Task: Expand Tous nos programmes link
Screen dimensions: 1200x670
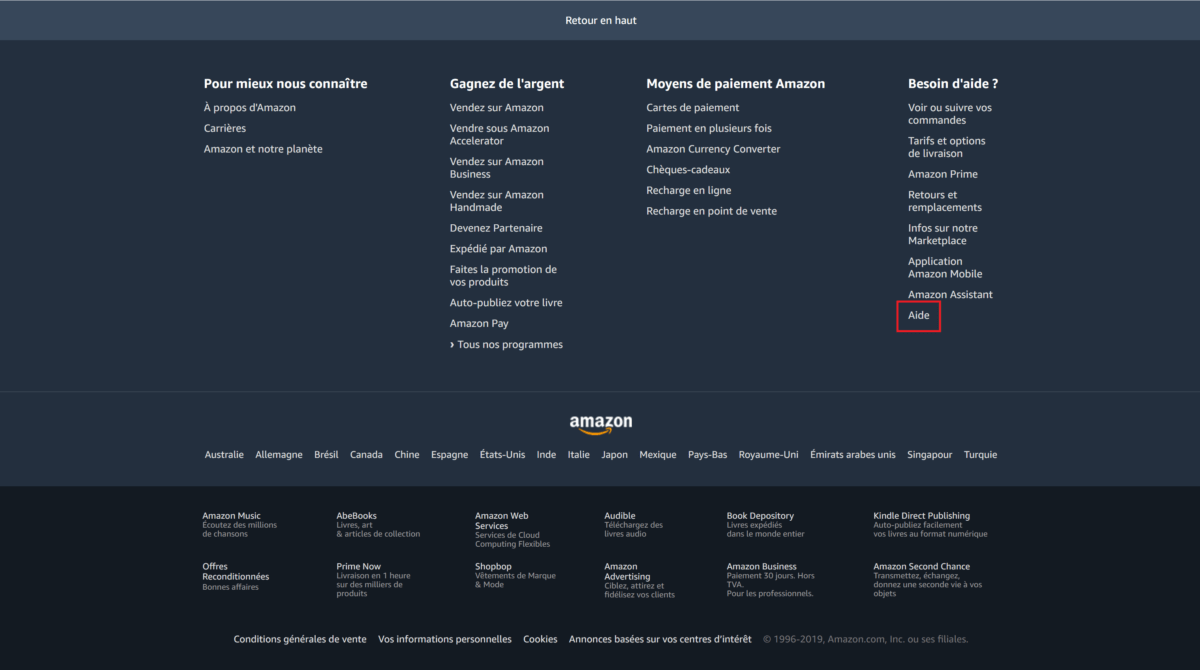Action: point(506,344)
